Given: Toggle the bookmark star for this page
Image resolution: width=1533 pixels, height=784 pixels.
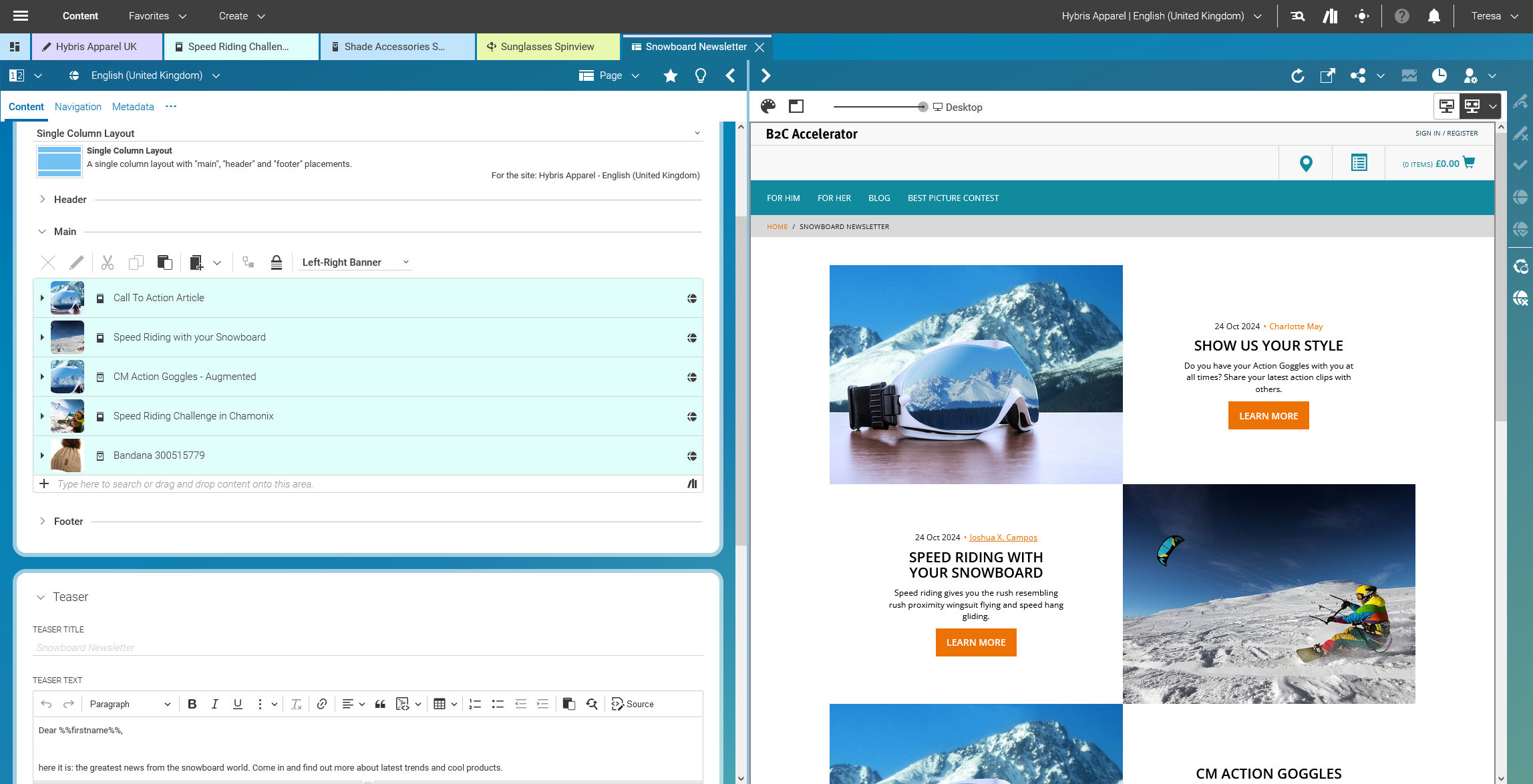Looking at the screenshot, I should [x=670, y=75].
